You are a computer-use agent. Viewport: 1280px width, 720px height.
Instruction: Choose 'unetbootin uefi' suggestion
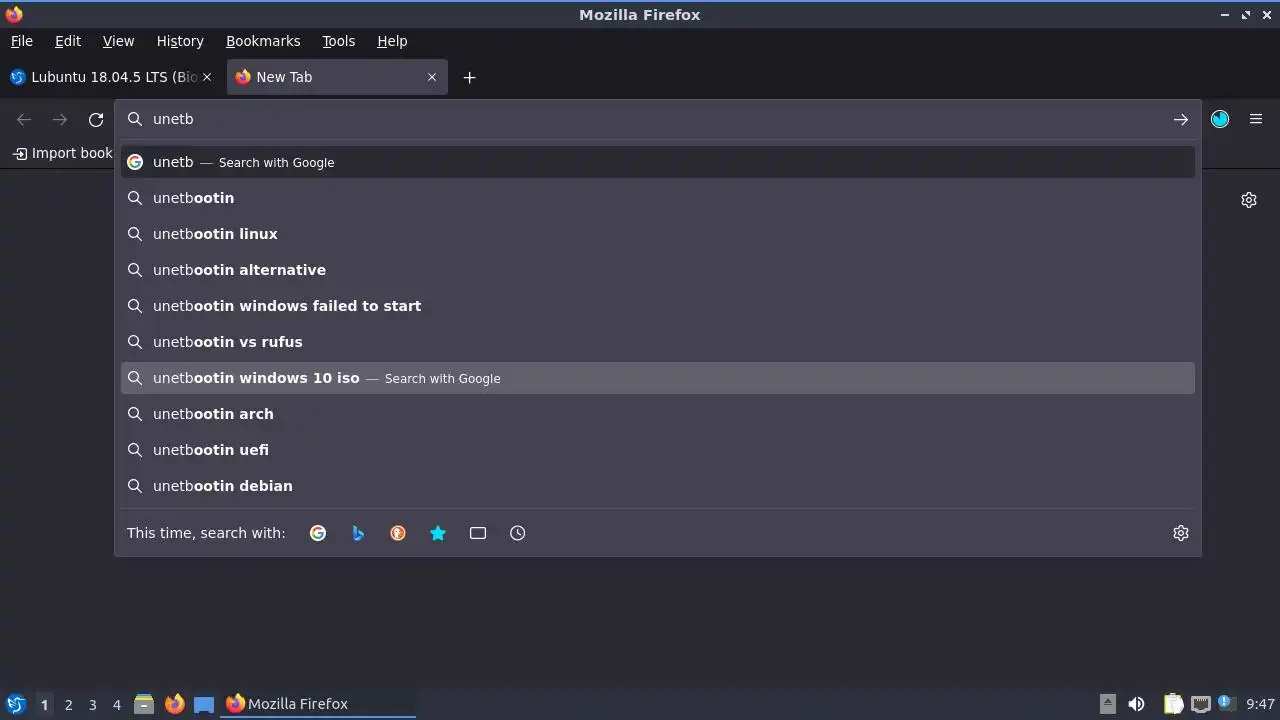[x=658, y=450]
